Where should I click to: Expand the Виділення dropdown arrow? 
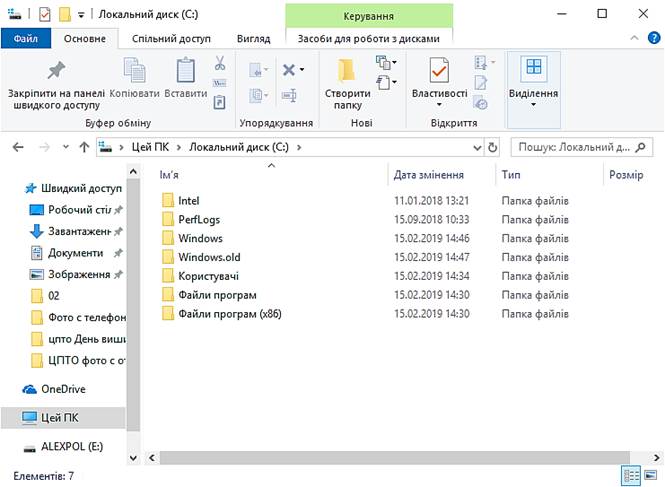pyautogui.click(x=534, y=105)
